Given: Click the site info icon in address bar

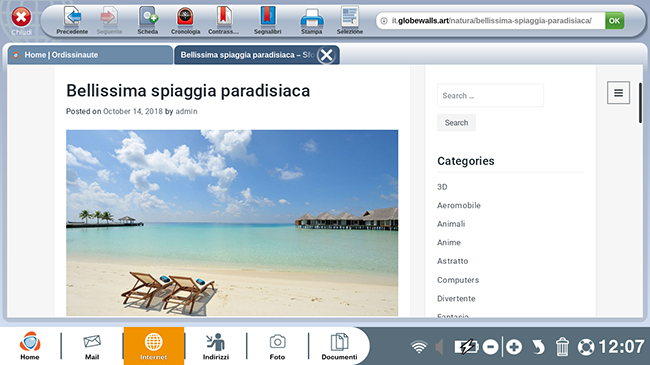Looking at the screenshot, I should click(384, 21).
